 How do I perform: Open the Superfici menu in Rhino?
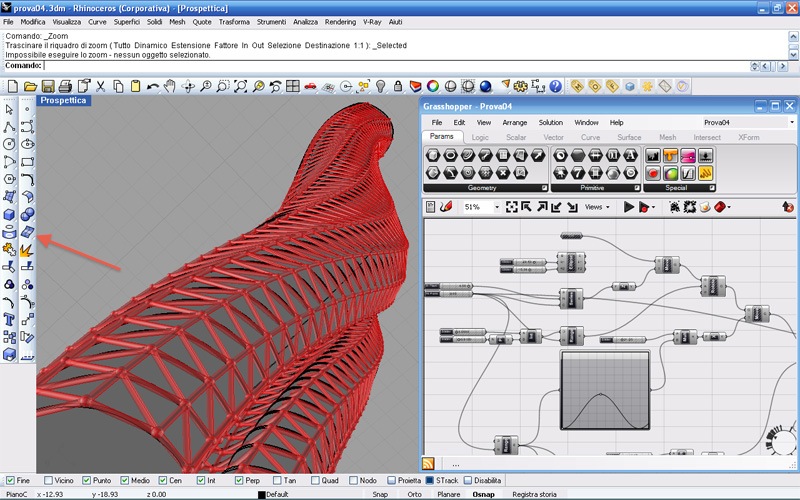tap(127, 22)
